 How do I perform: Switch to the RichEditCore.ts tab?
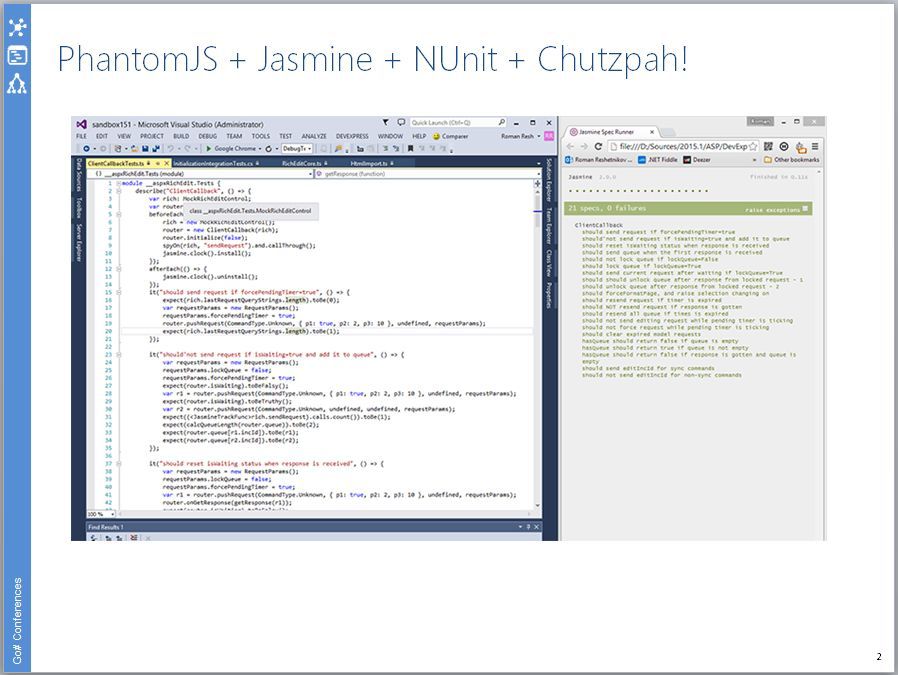[301, 163]
